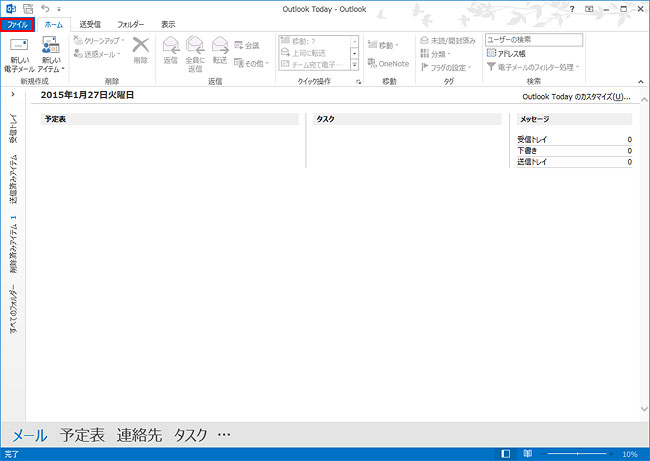
Task: Expand the folder pane chevron
Action: point(13,95)
